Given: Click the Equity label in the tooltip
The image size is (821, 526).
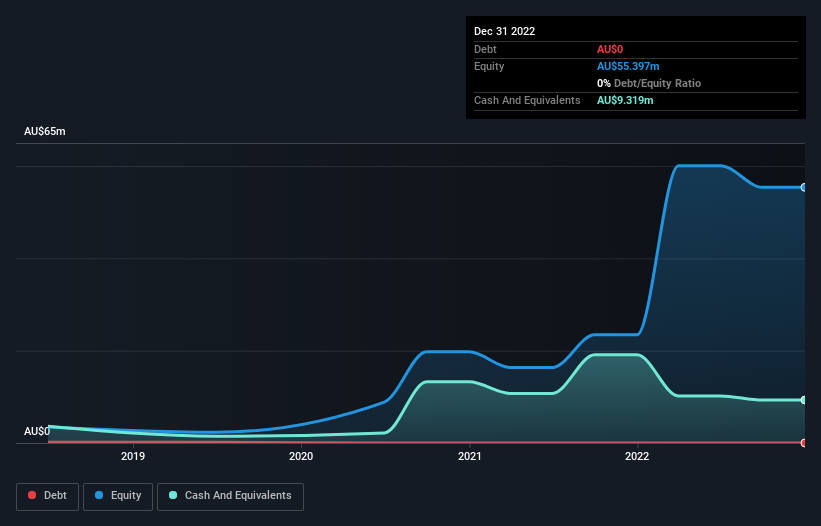Looking at the screenshot, I should [489, 66].
